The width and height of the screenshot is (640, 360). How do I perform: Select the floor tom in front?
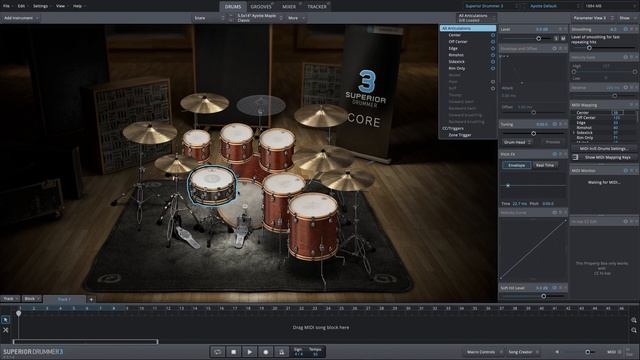tap(313, 226)
